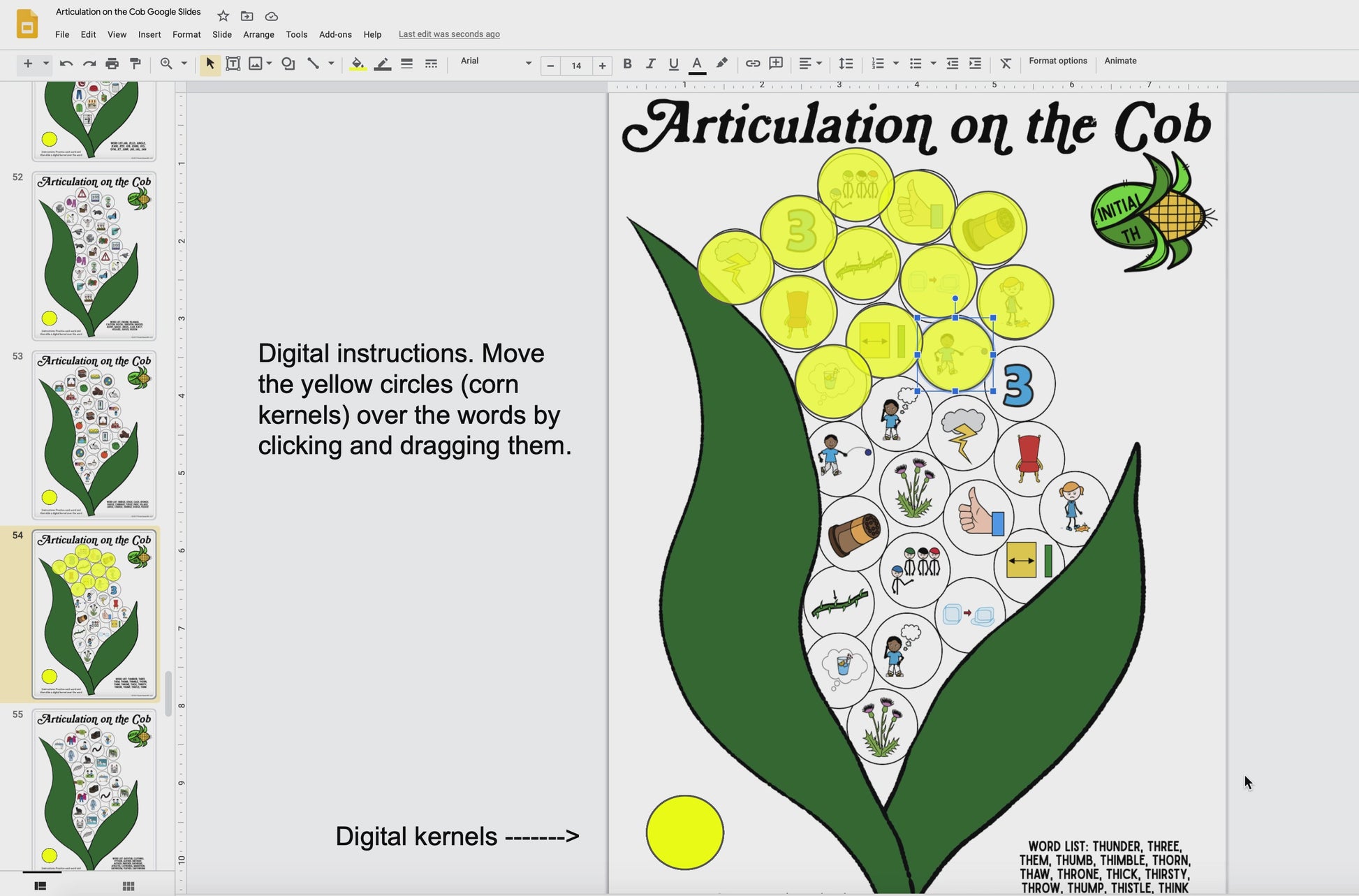Screen dimensions: 1359x896
Task: Expand the new slide dropdown arrow
Action: pos(46,64)
